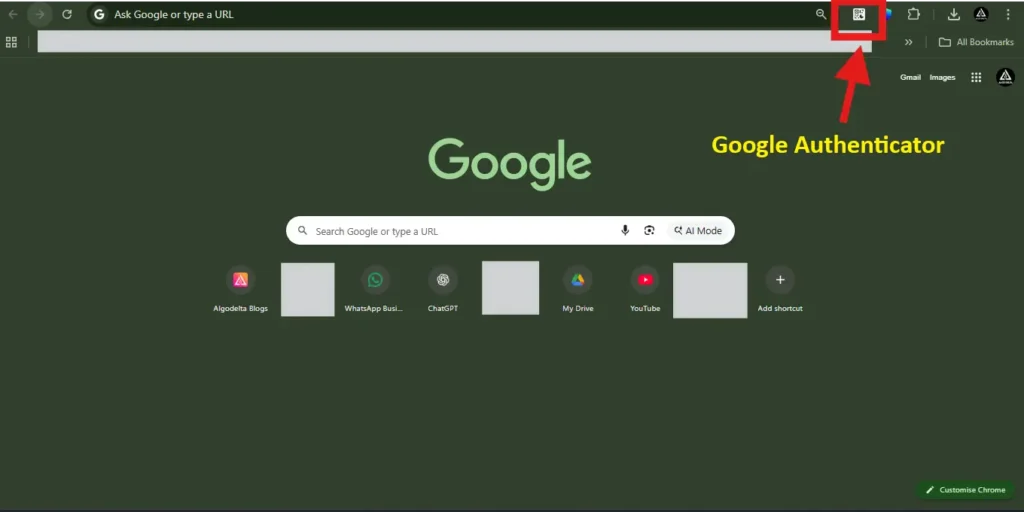Expand the hidden bookmarks overflow chevron
The image size is (1024, 512).
point(908,42)
